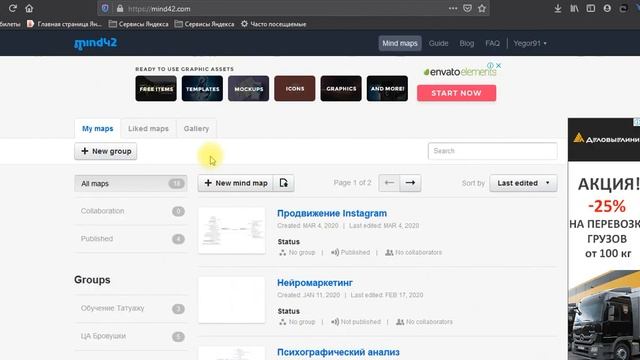
Task: Open Firefox account avatar icon
Action: coord(607,8)
